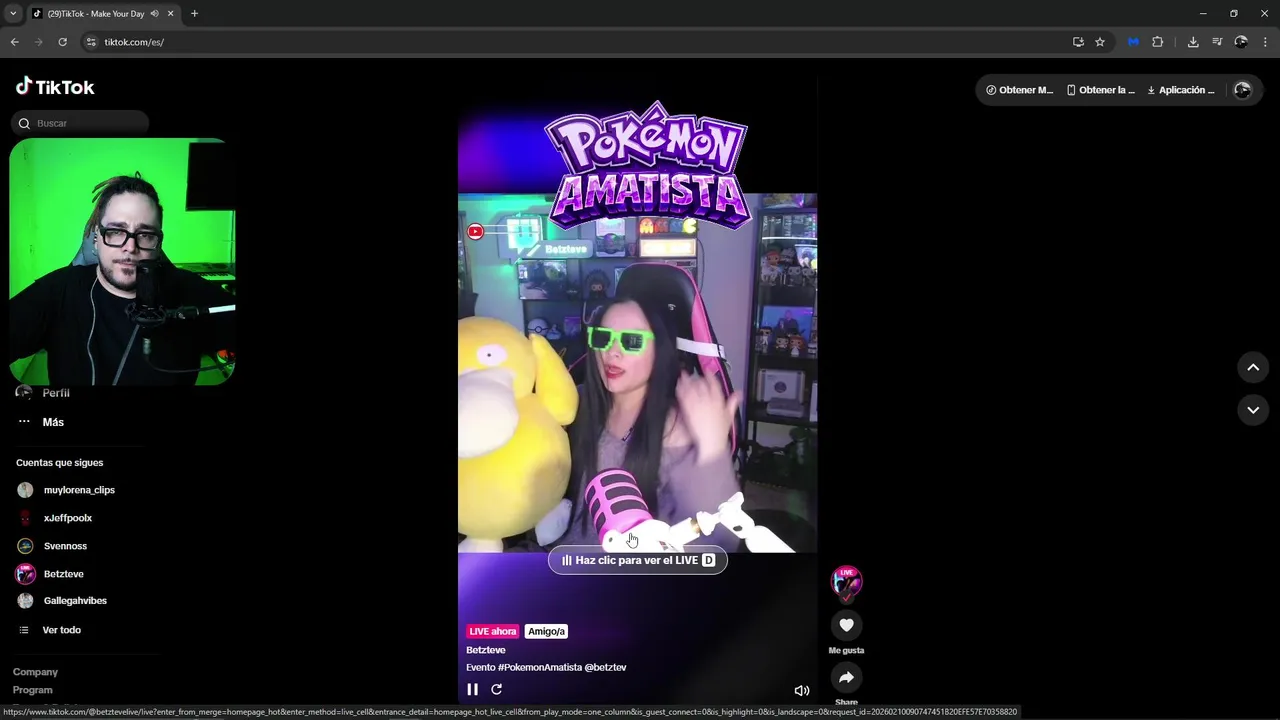Open the media controls icon

coord(1217,42)
